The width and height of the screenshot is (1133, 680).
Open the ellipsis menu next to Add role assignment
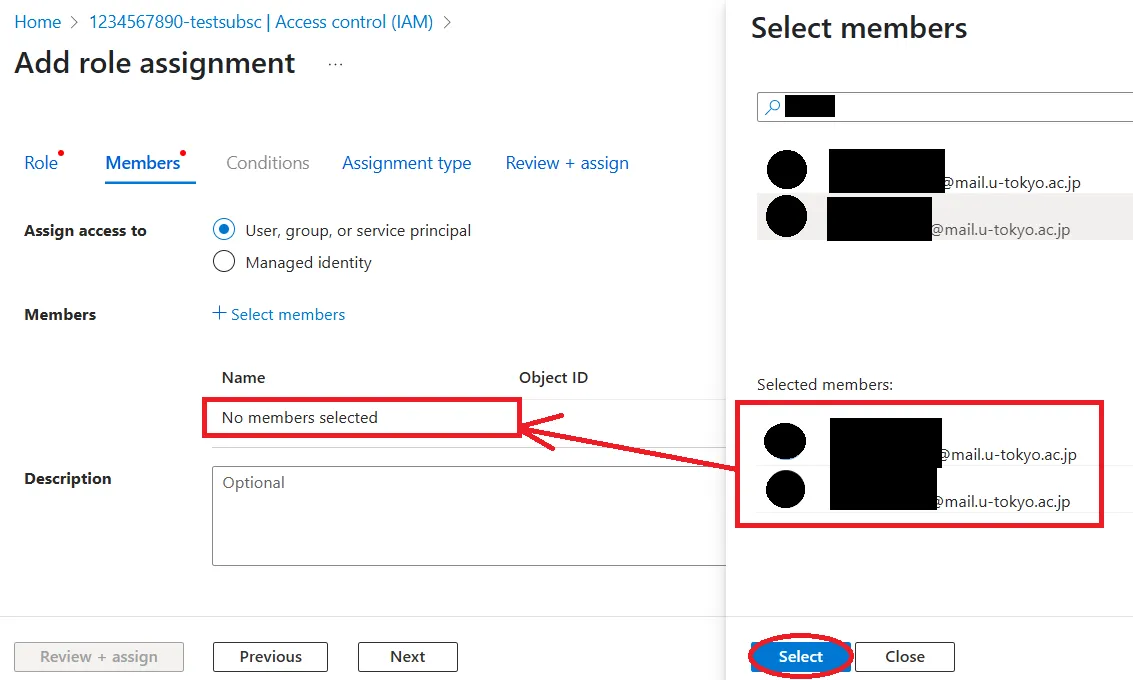(x=335, y=64)
